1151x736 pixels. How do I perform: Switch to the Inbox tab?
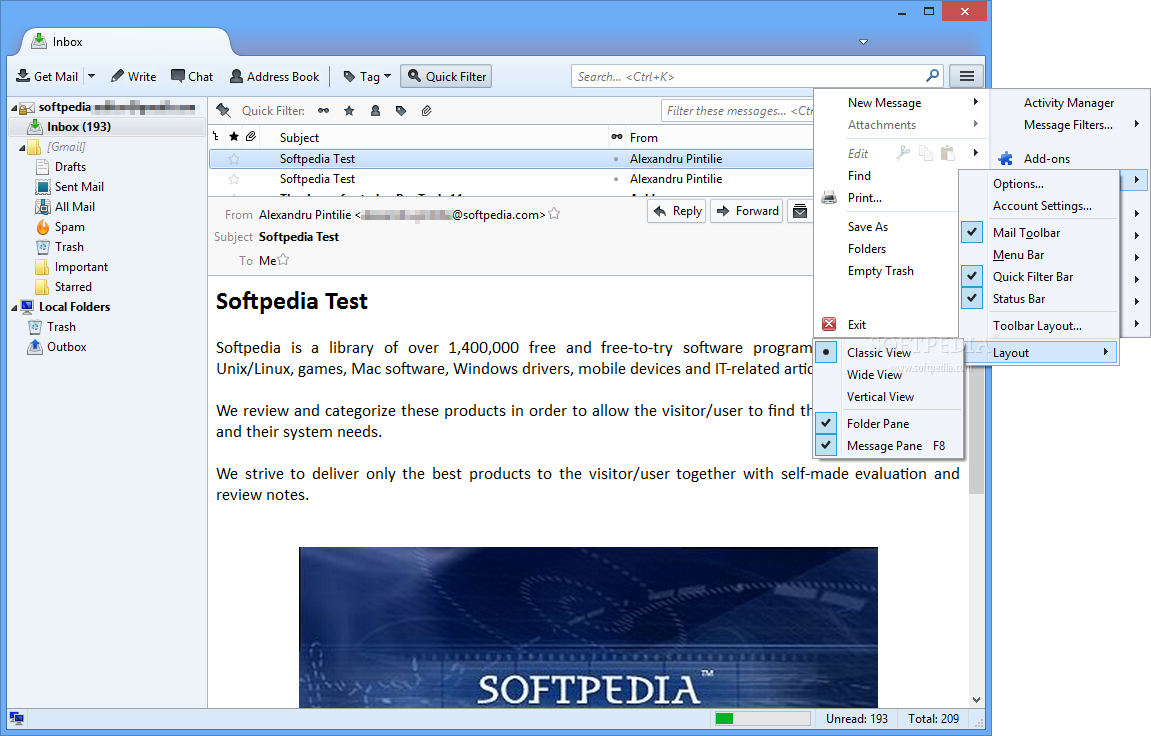tap(125, 42)
